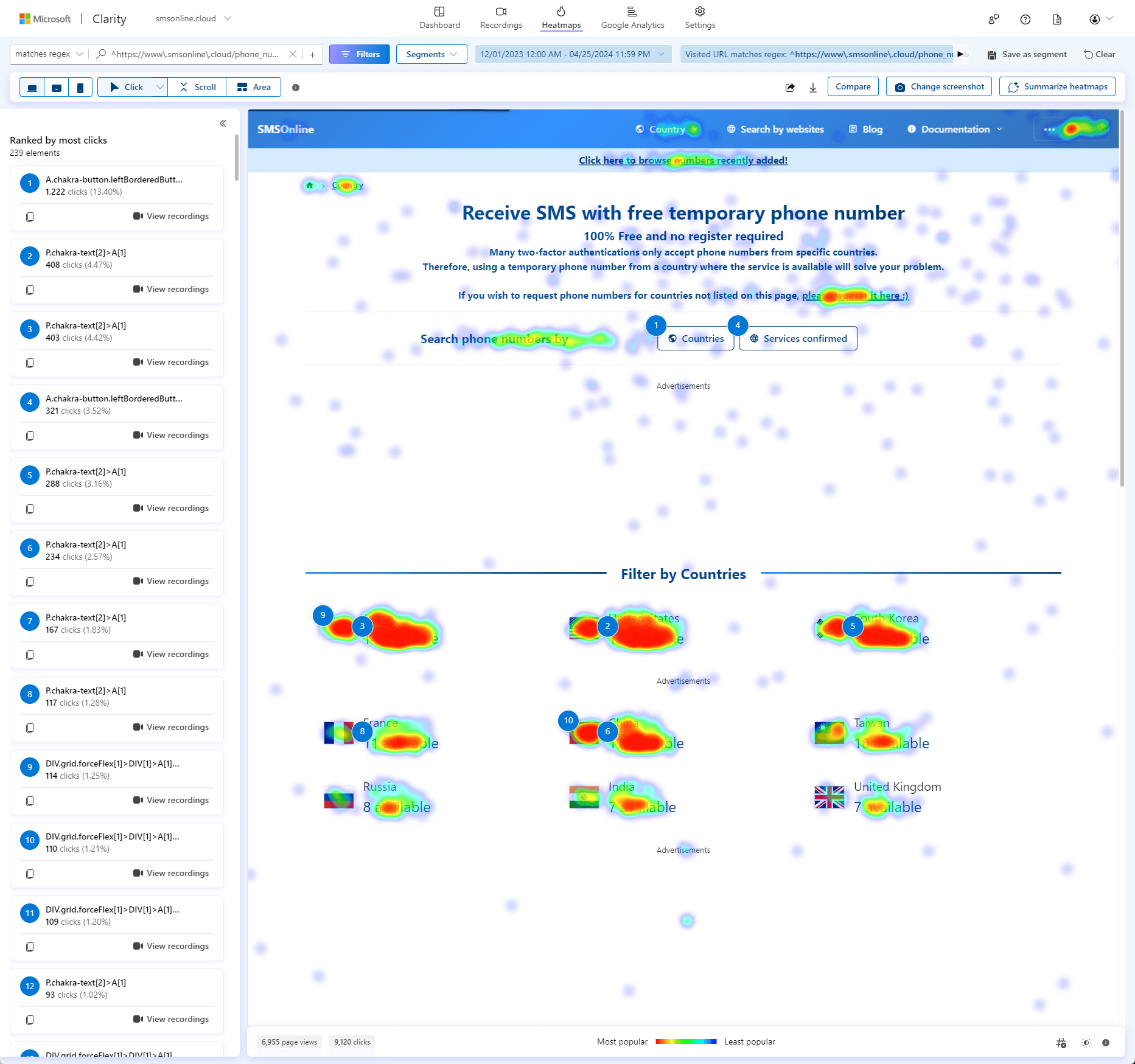Copy selector for element ranked 12
The image size is (1135, 1064).
coord(30,1020)
